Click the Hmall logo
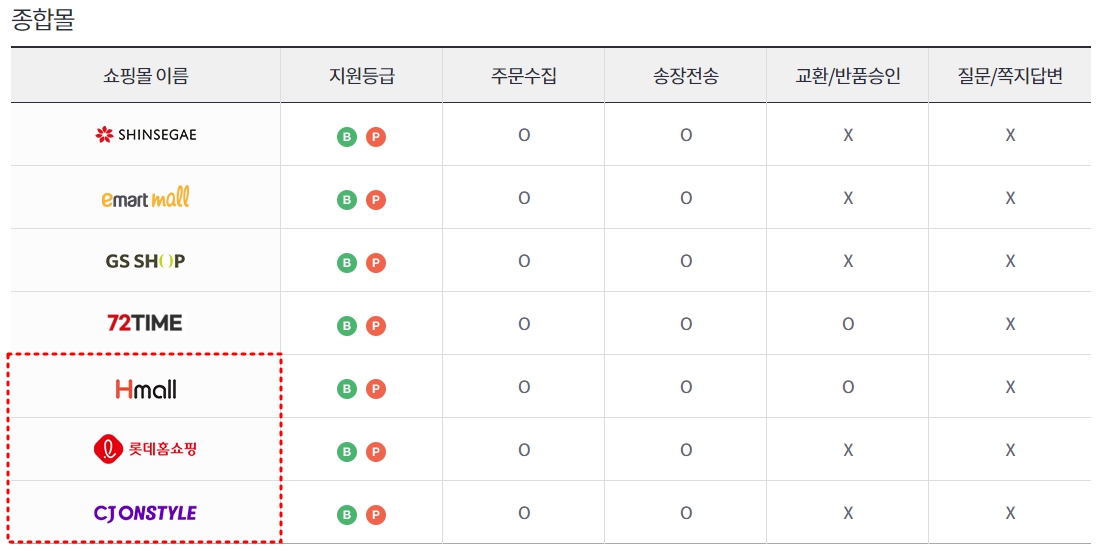This screenshot has height=551, width=1104. 146,388
